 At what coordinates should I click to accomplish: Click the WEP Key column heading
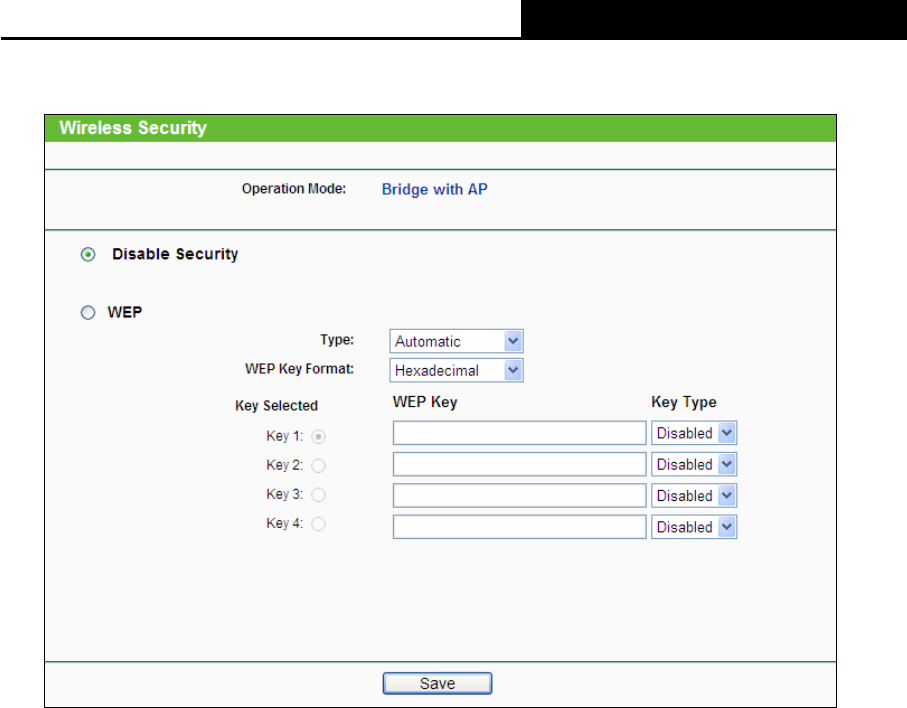pyautogui.click(x=425, y=402)
